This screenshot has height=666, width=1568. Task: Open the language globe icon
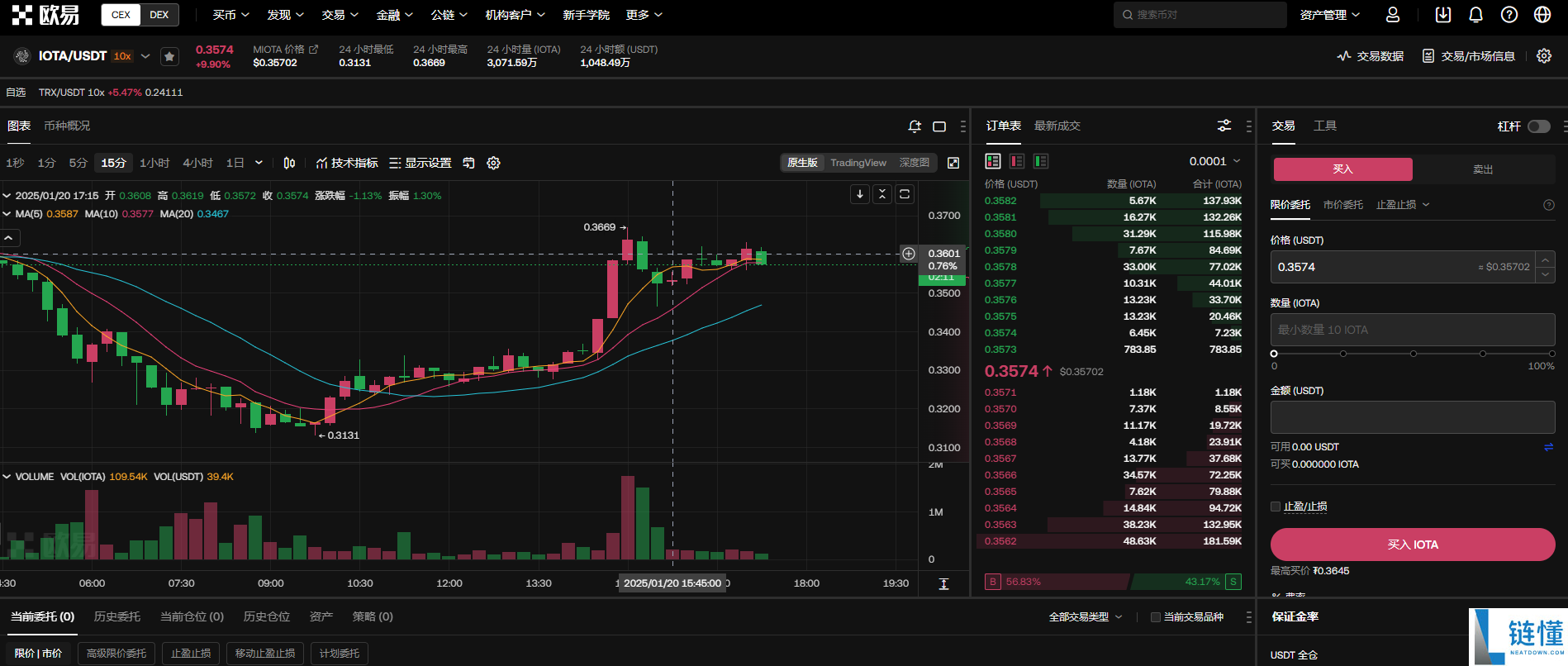click(1542, 15)
